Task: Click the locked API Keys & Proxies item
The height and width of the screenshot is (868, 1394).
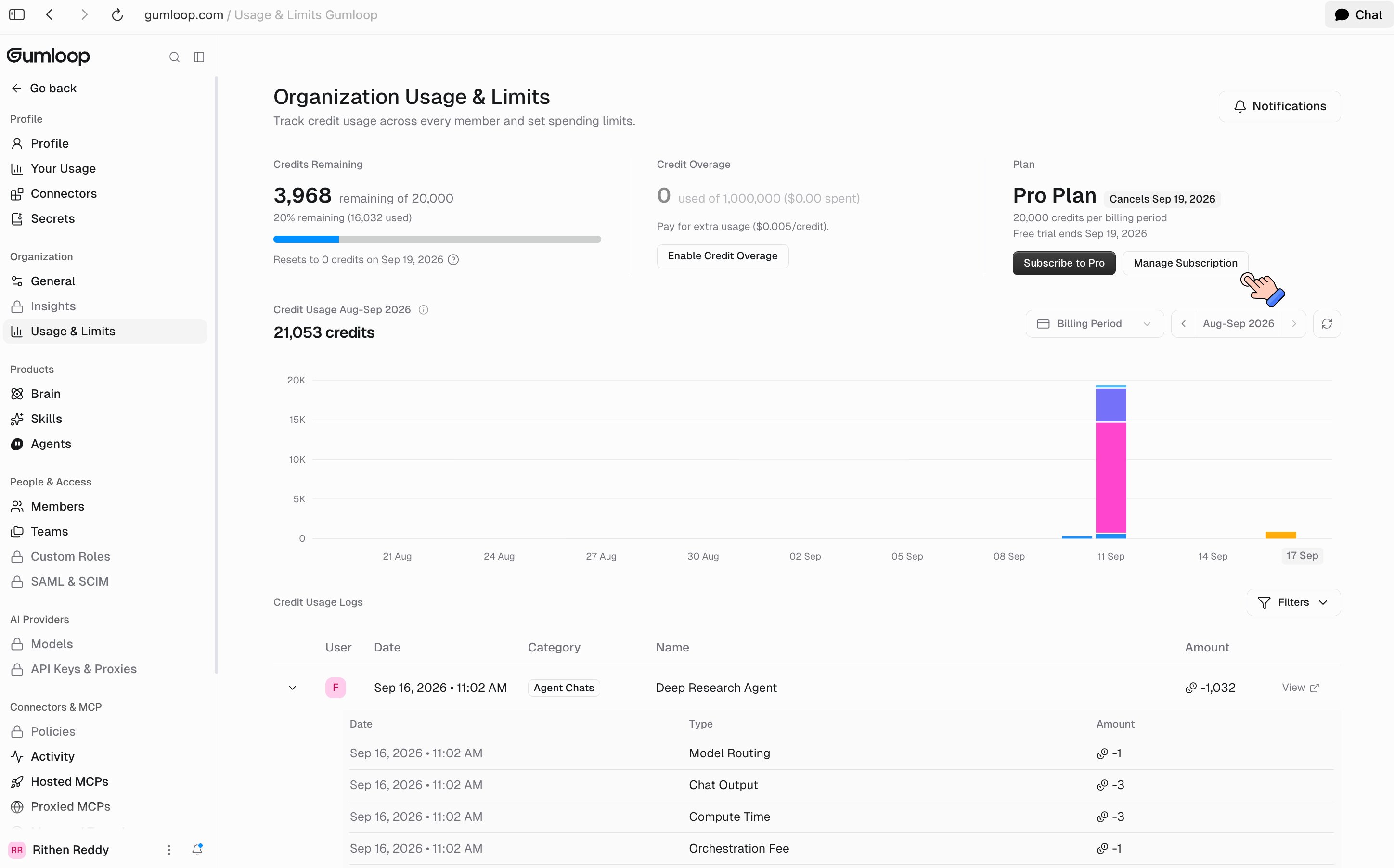Action: click(105, 669)
